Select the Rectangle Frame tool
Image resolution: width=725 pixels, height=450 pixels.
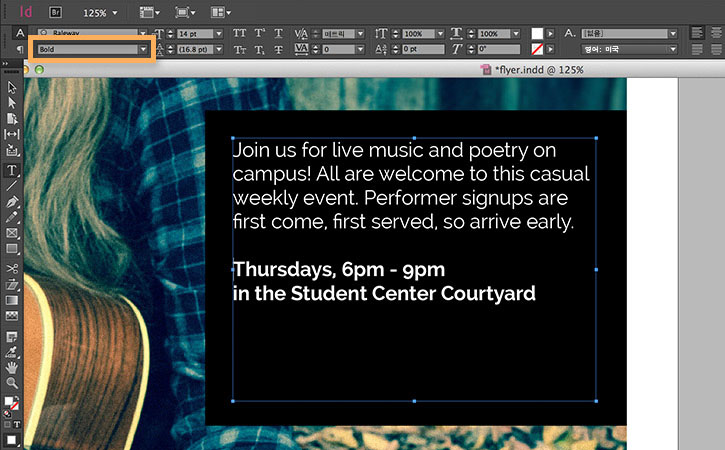click(x=12, y=233)
